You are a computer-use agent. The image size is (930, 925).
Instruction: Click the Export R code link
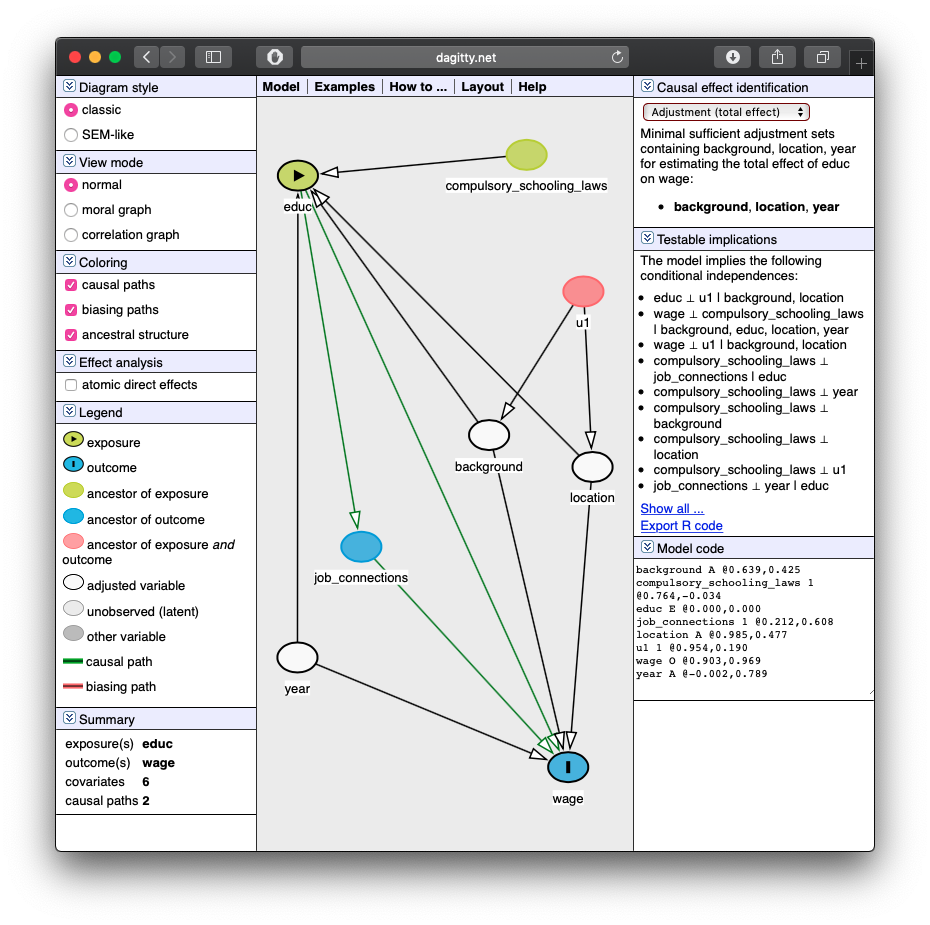point(681,526)
